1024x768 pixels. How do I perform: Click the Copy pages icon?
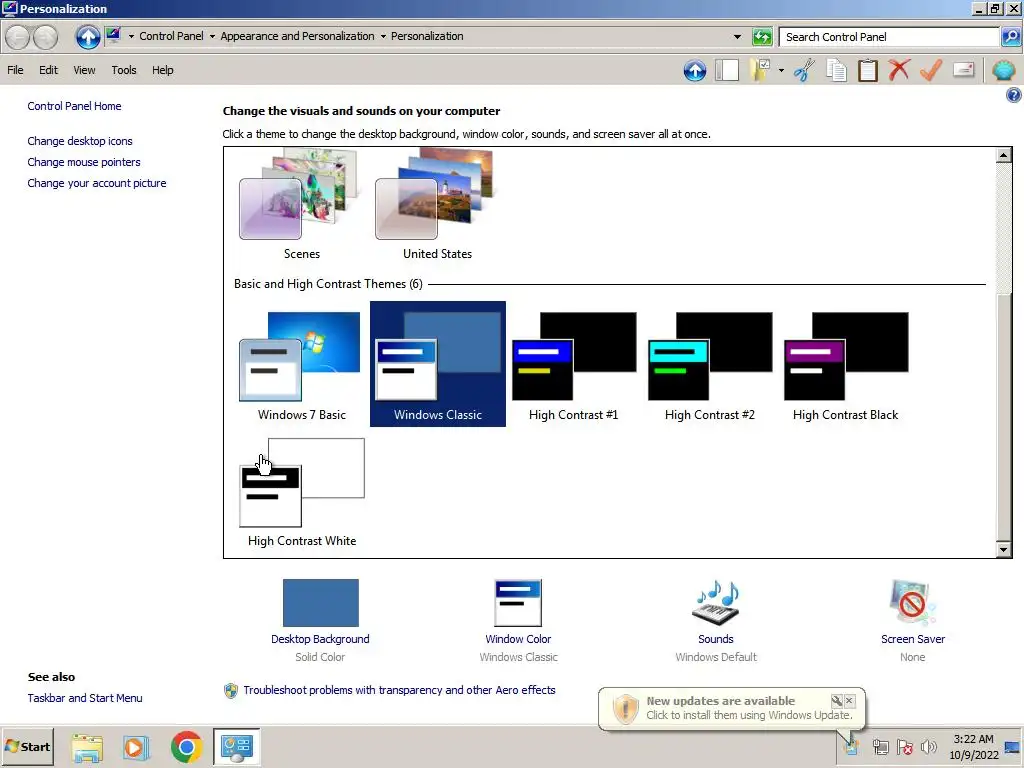point(837,70)
